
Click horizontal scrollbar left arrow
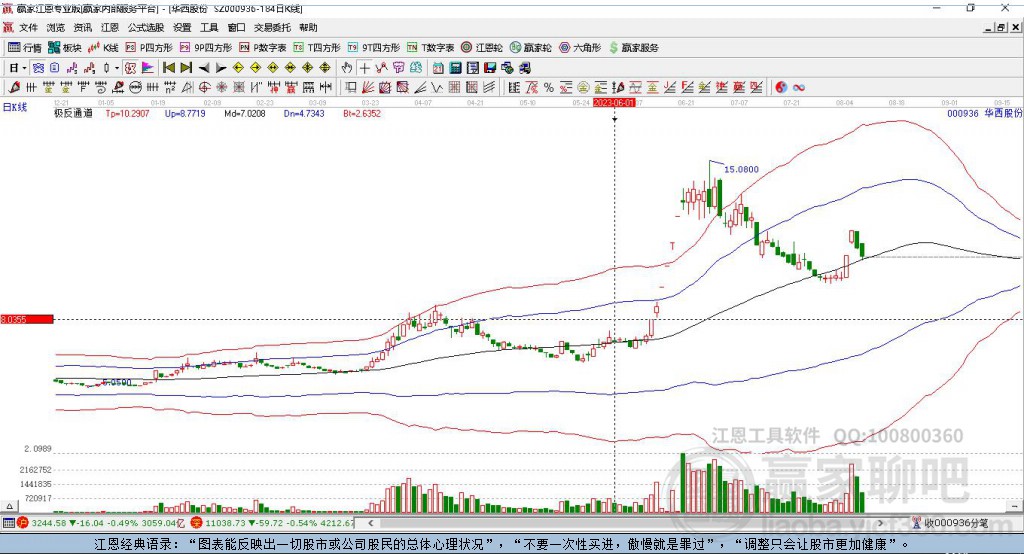370,523
